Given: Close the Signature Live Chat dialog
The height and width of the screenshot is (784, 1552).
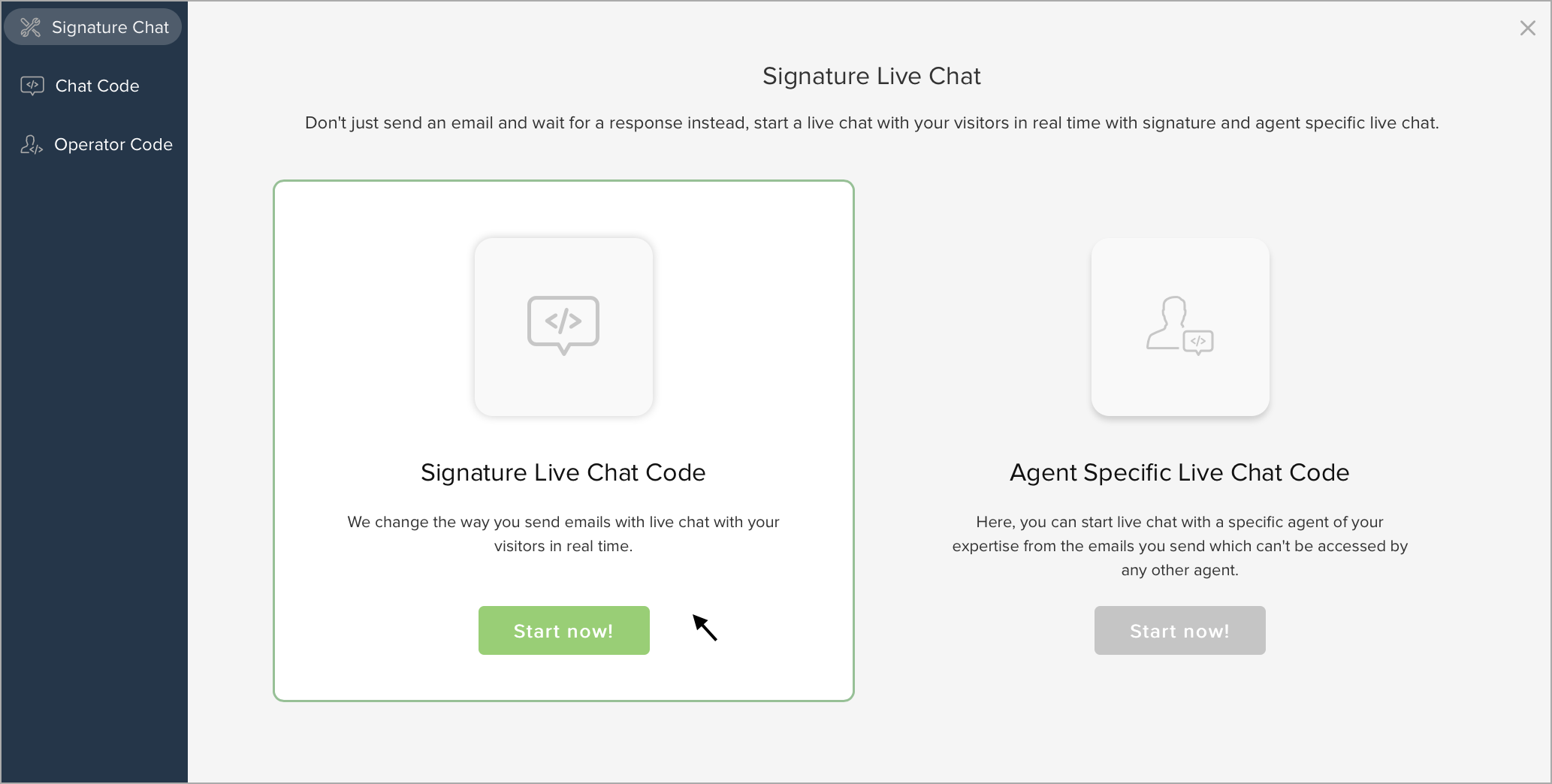Looking at the screenshot, I should pyautogui.click(x=1527, y=29).
